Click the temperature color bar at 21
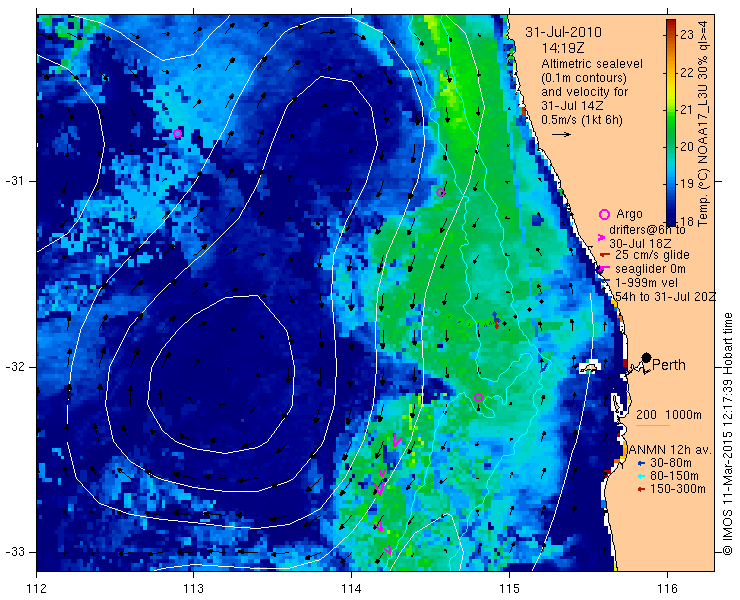 tap(671, 110)
